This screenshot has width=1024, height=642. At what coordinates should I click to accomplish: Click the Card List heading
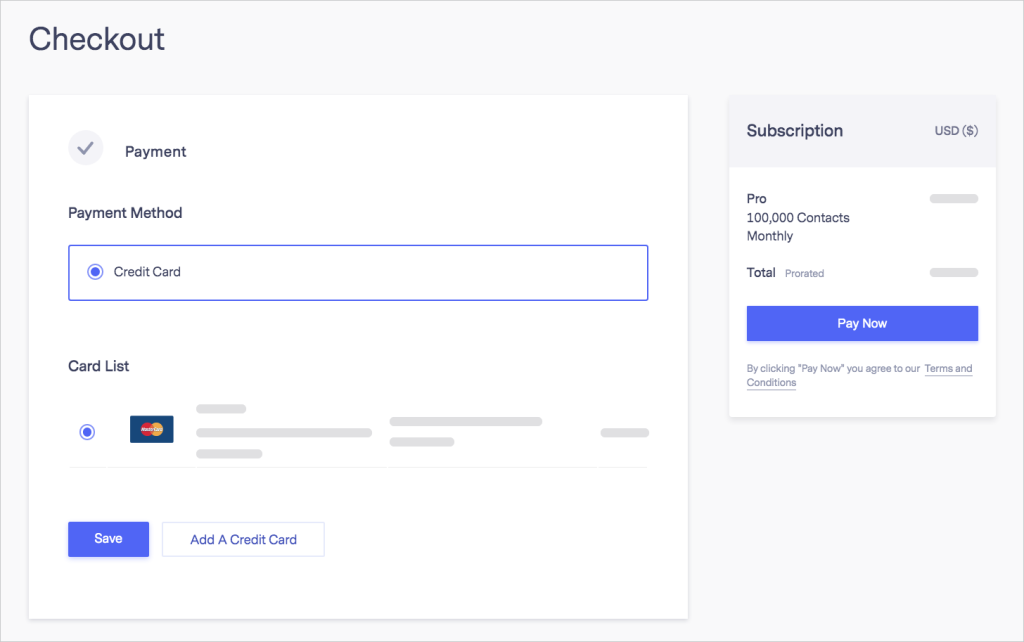(x=99, y=366)
